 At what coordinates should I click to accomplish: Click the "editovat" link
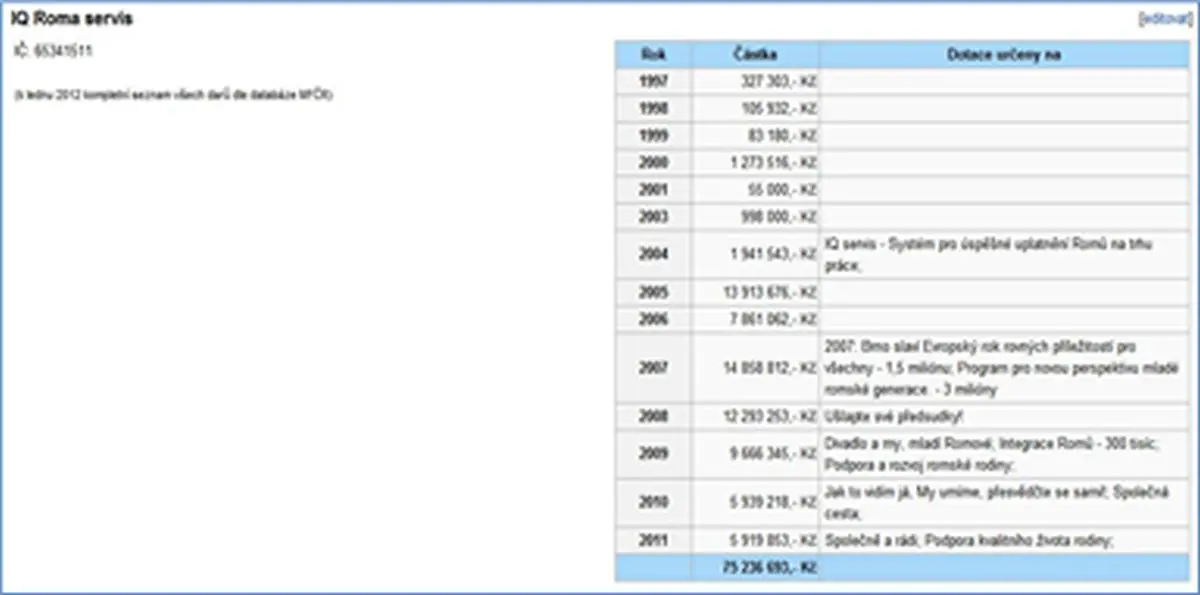pyautogui.click(x=1165, y=19)
